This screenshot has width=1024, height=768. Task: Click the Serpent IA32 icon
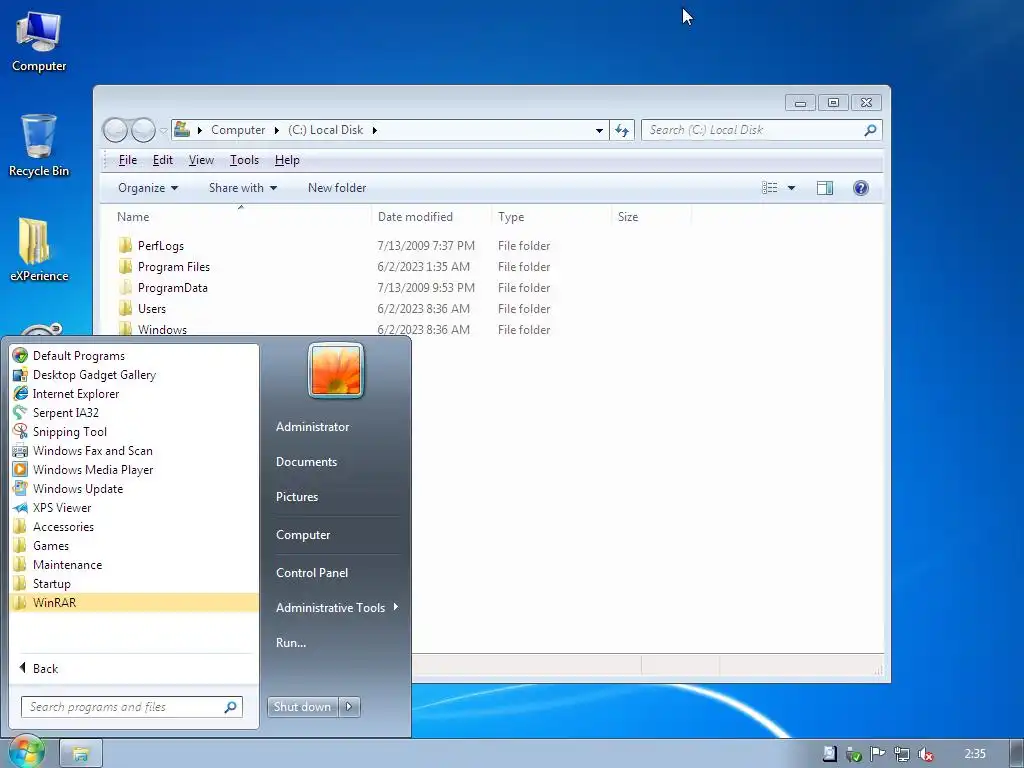pos(20,413)
